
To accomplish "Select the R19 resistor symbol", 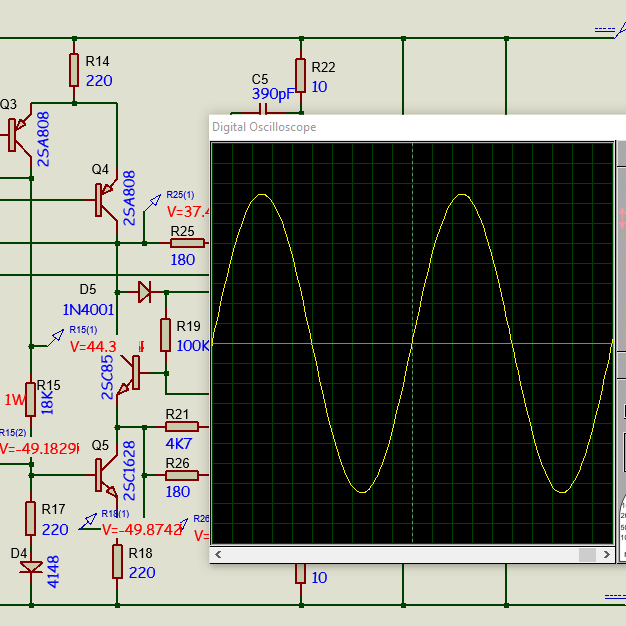I will click(x=166, y=335).
